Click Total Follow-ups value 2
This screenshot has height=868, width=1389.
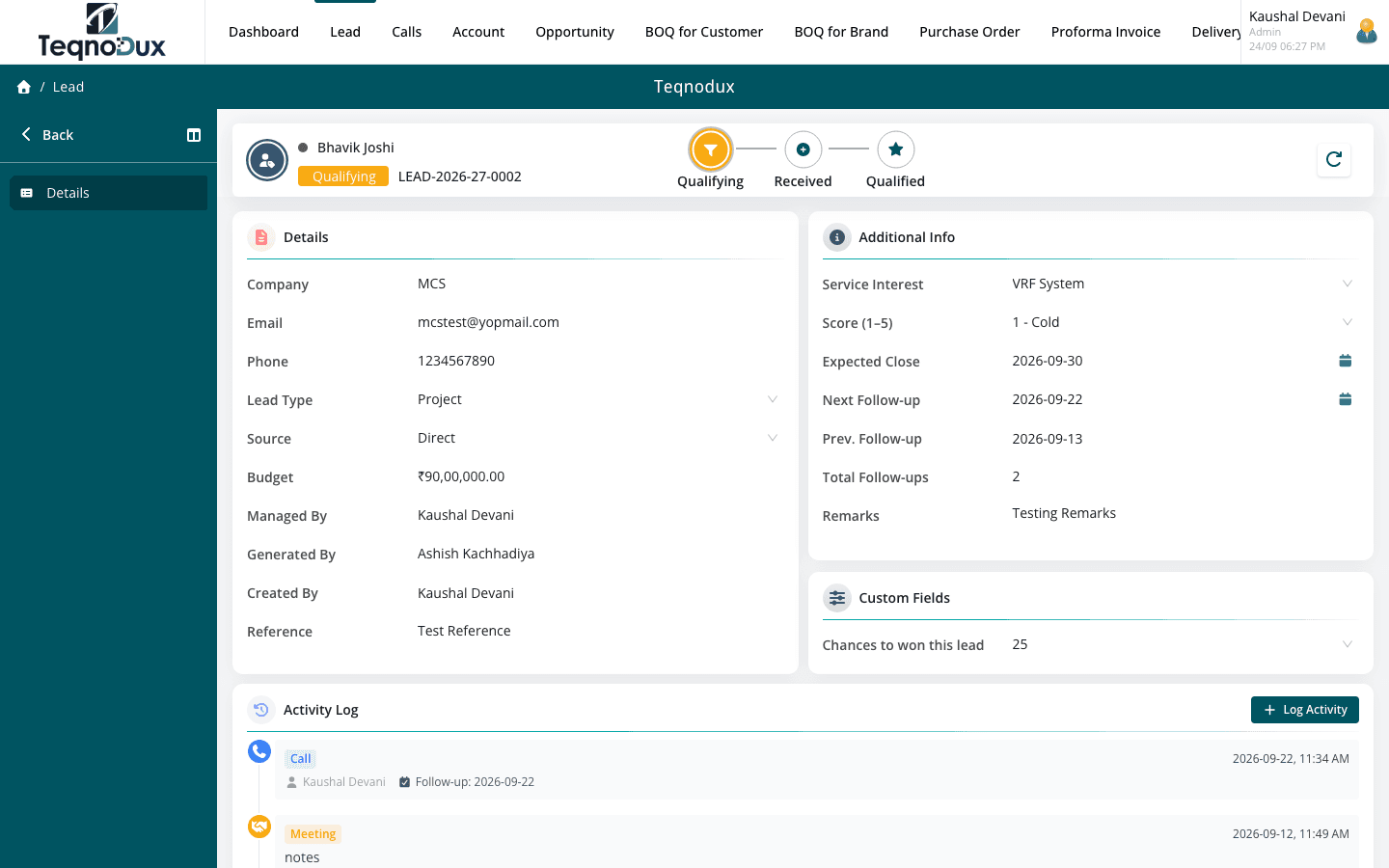point(1016,476)
